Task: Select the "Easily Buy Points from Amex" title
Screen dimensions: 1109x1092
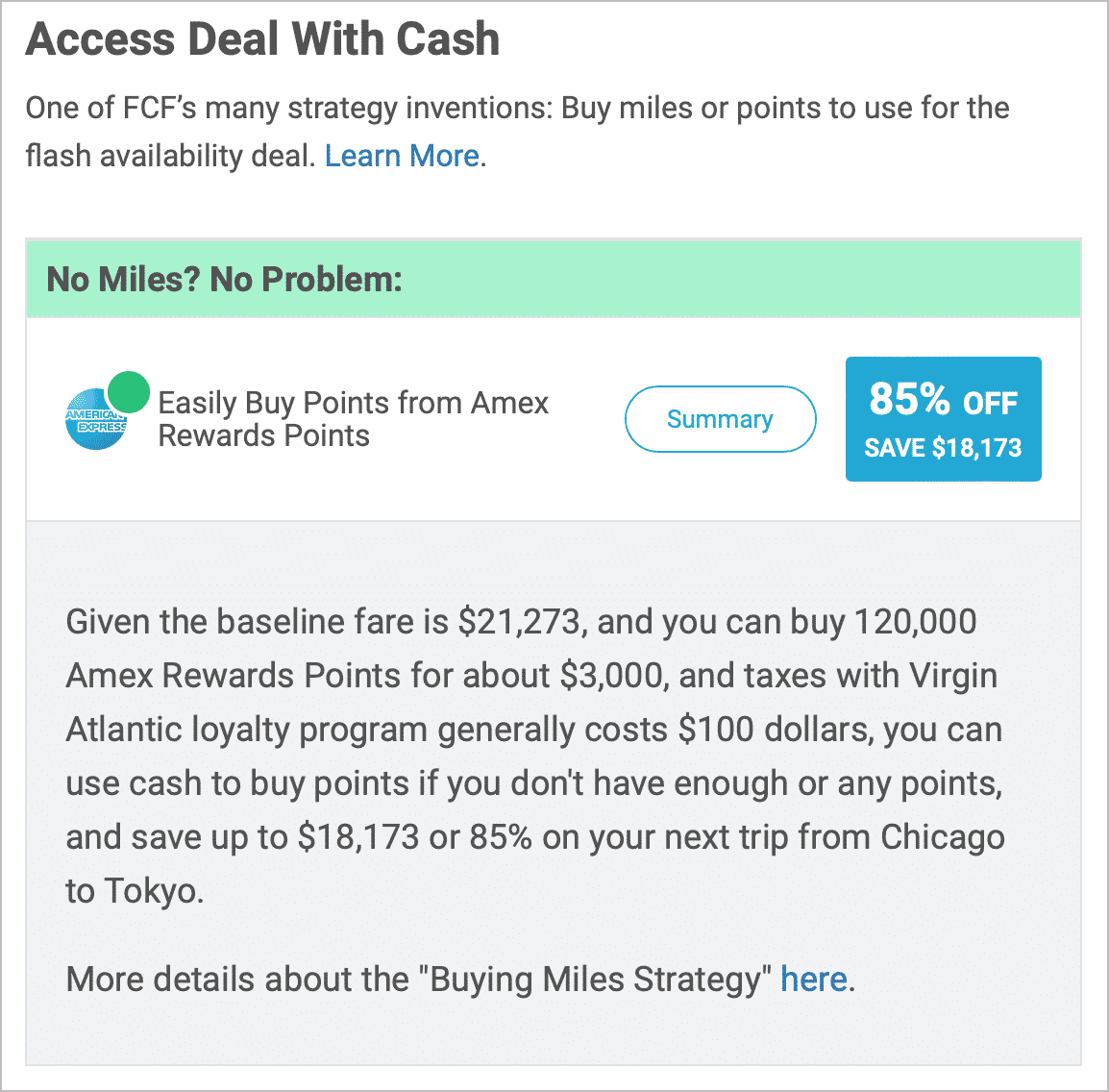Action: click(x=353, y=403)
